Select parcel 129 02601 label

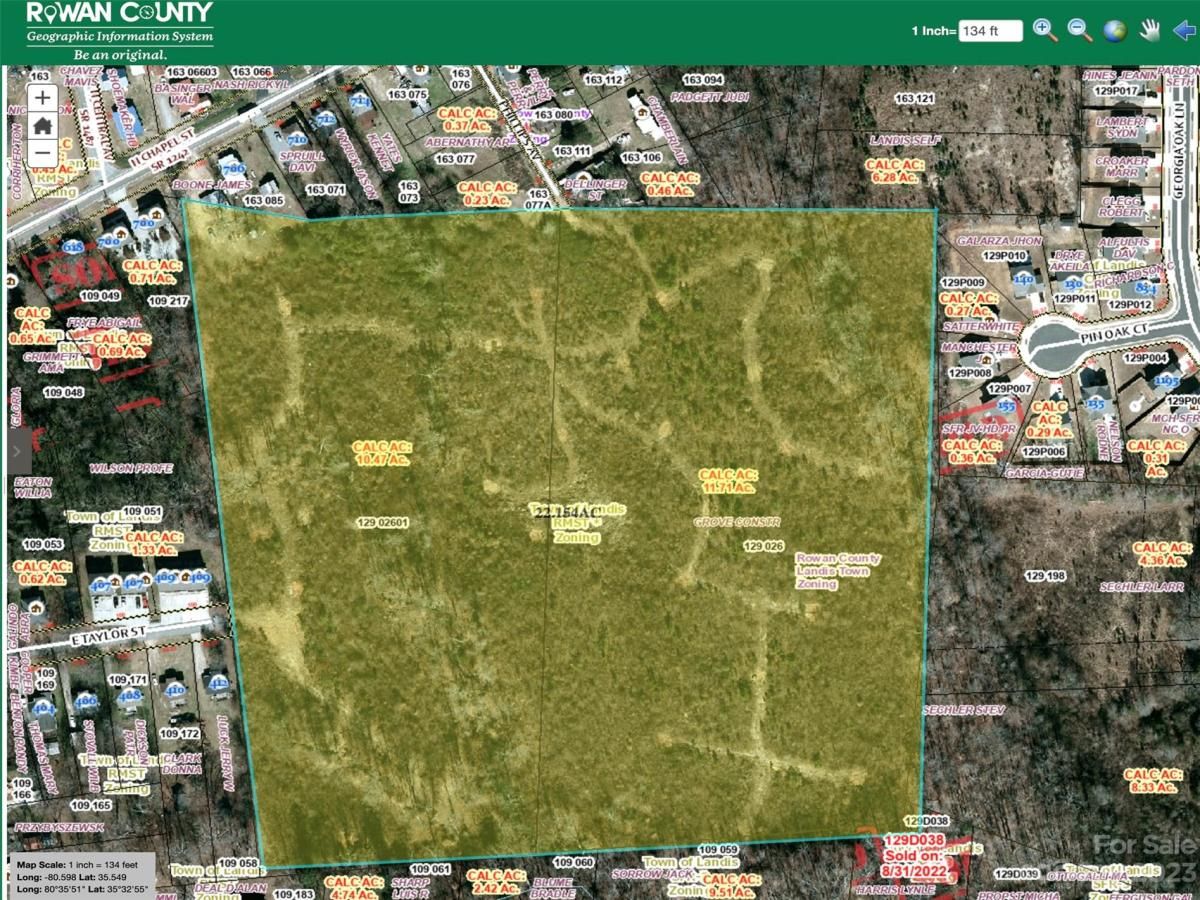point(383,523)
